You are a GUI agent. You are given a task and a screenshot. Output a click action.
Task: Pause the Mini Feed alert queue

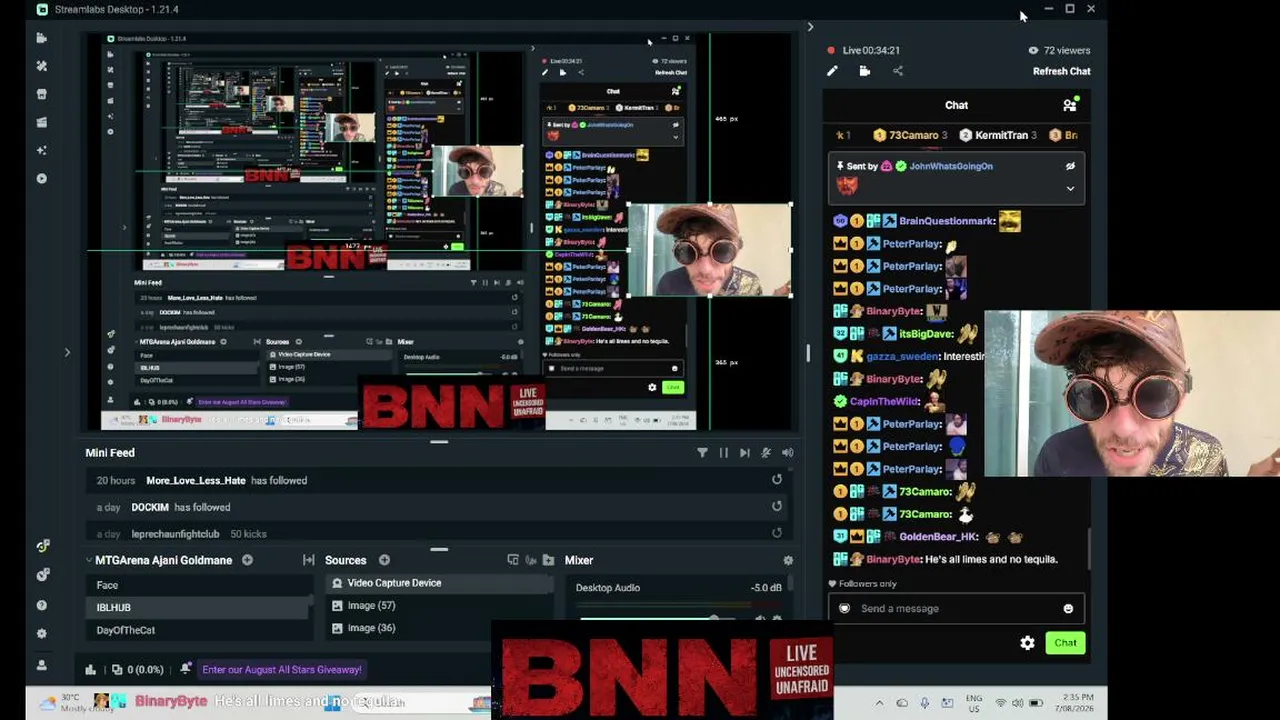tap(724, 453)
